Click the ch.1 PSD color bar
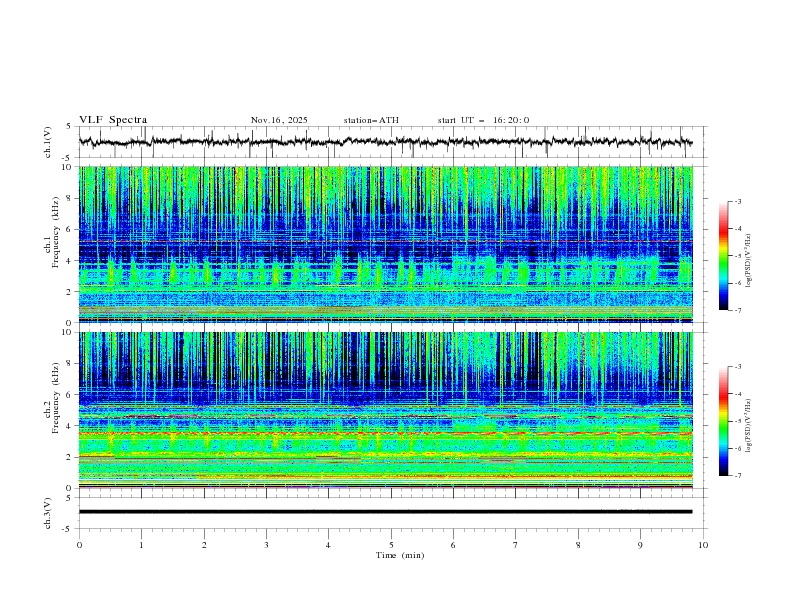Image resolution: width=792 pixels, height=612 pixels. 723,256
